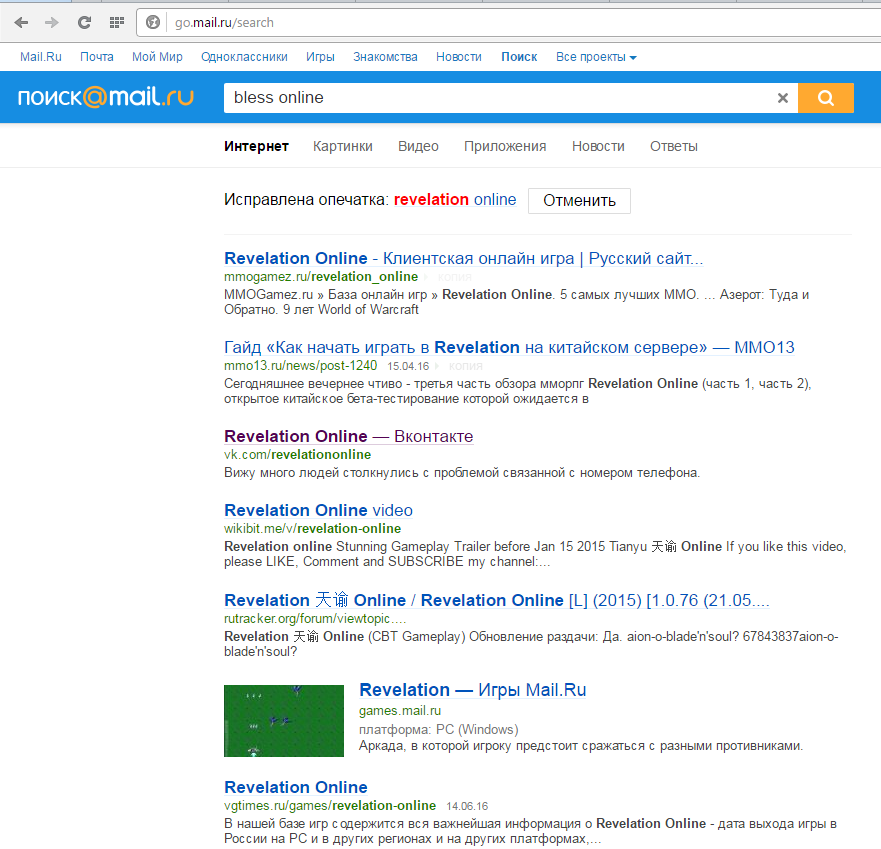Screen dimensions: 881x849
Task: Open копия link beside mmo13.ru result
Action: [x=466, y=366]
